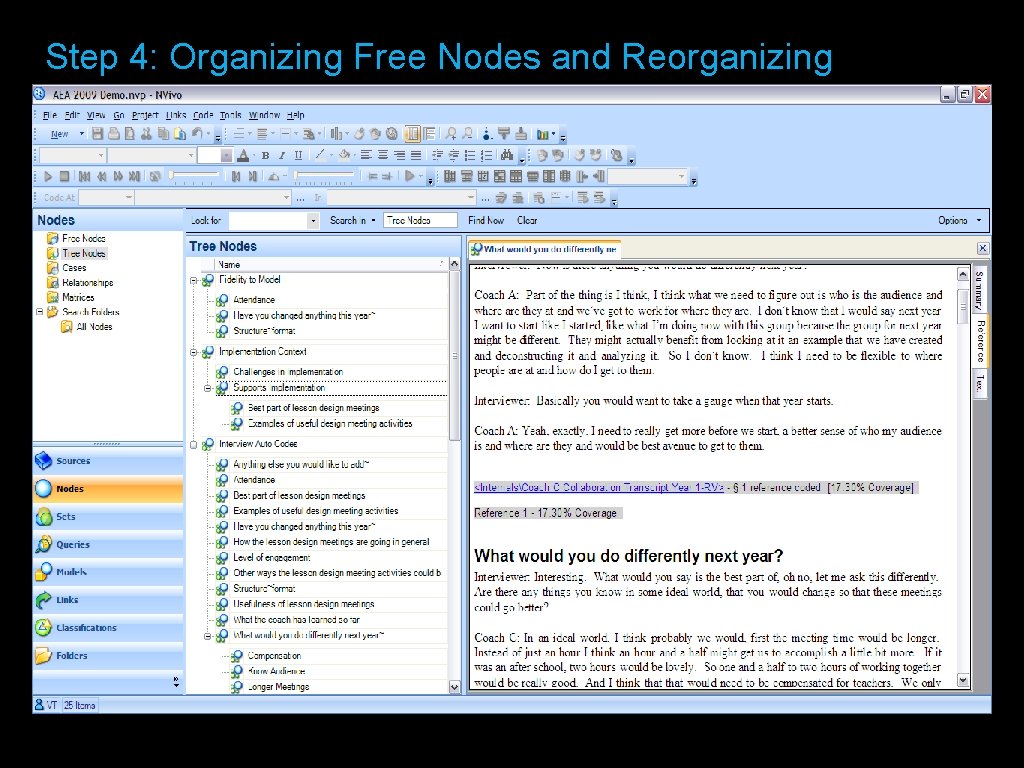Collapse the Supports implementation node
The image size is (1024, 768).
tap(208, 389)
